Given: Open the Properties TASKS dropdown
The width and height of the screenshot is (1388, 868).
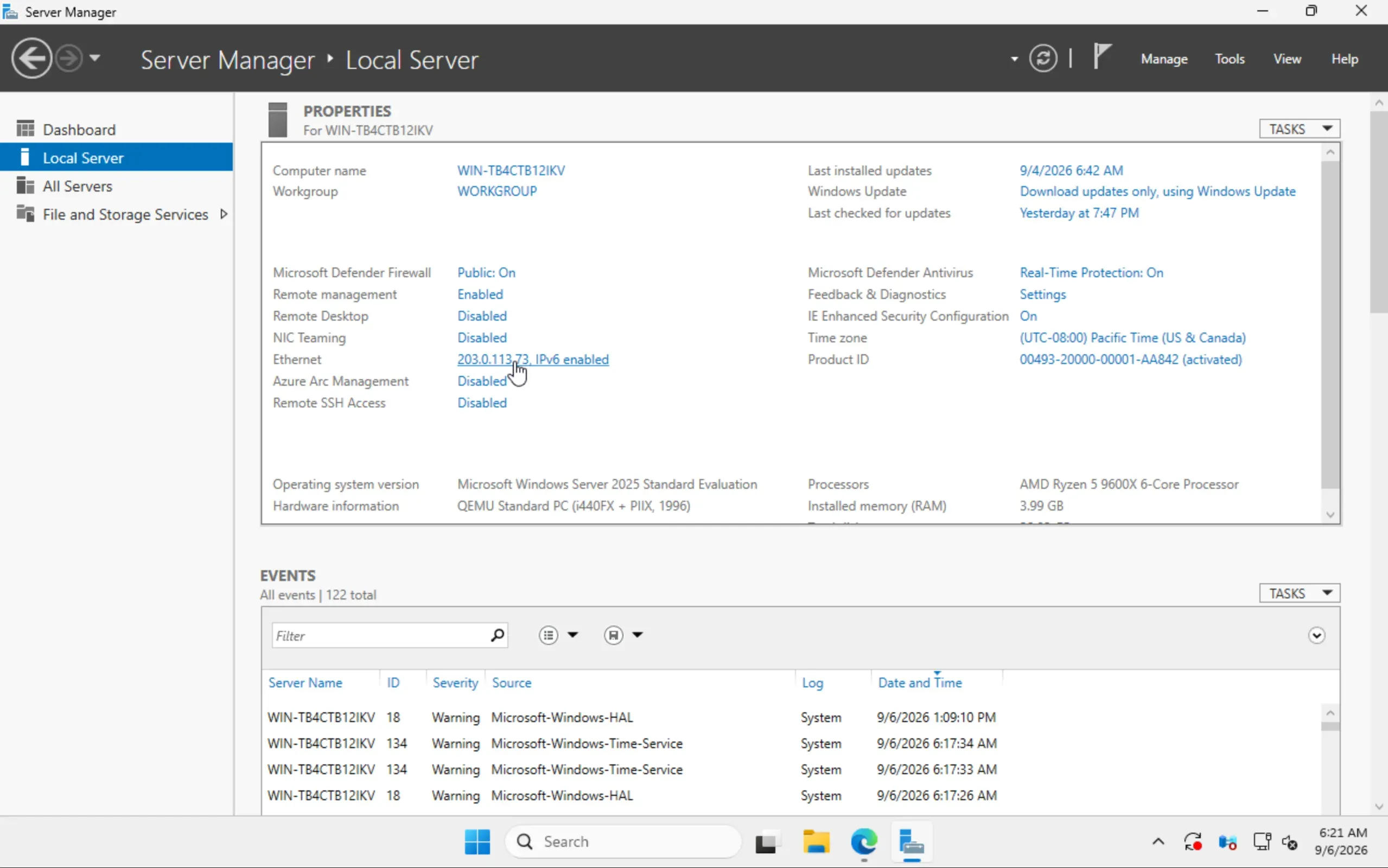Looking at the screenshot, I should click(1300, 129).
